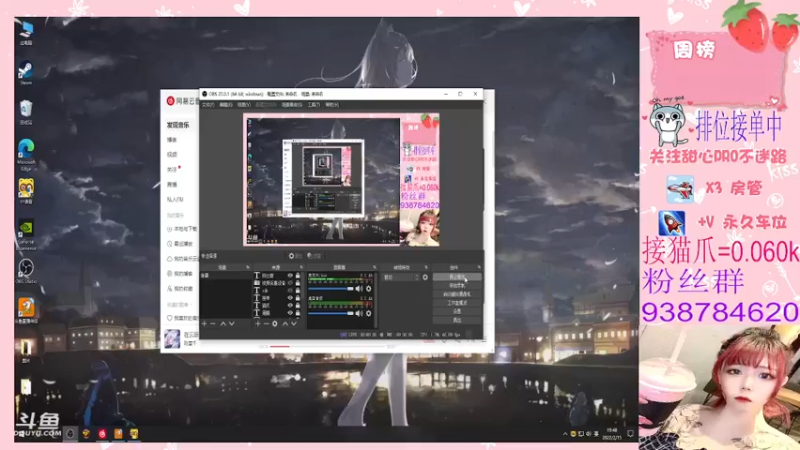
Task: Mute the 桌面音频 mixer channel speaker icon
Action: pyautogui.click(x=359, y=313)
